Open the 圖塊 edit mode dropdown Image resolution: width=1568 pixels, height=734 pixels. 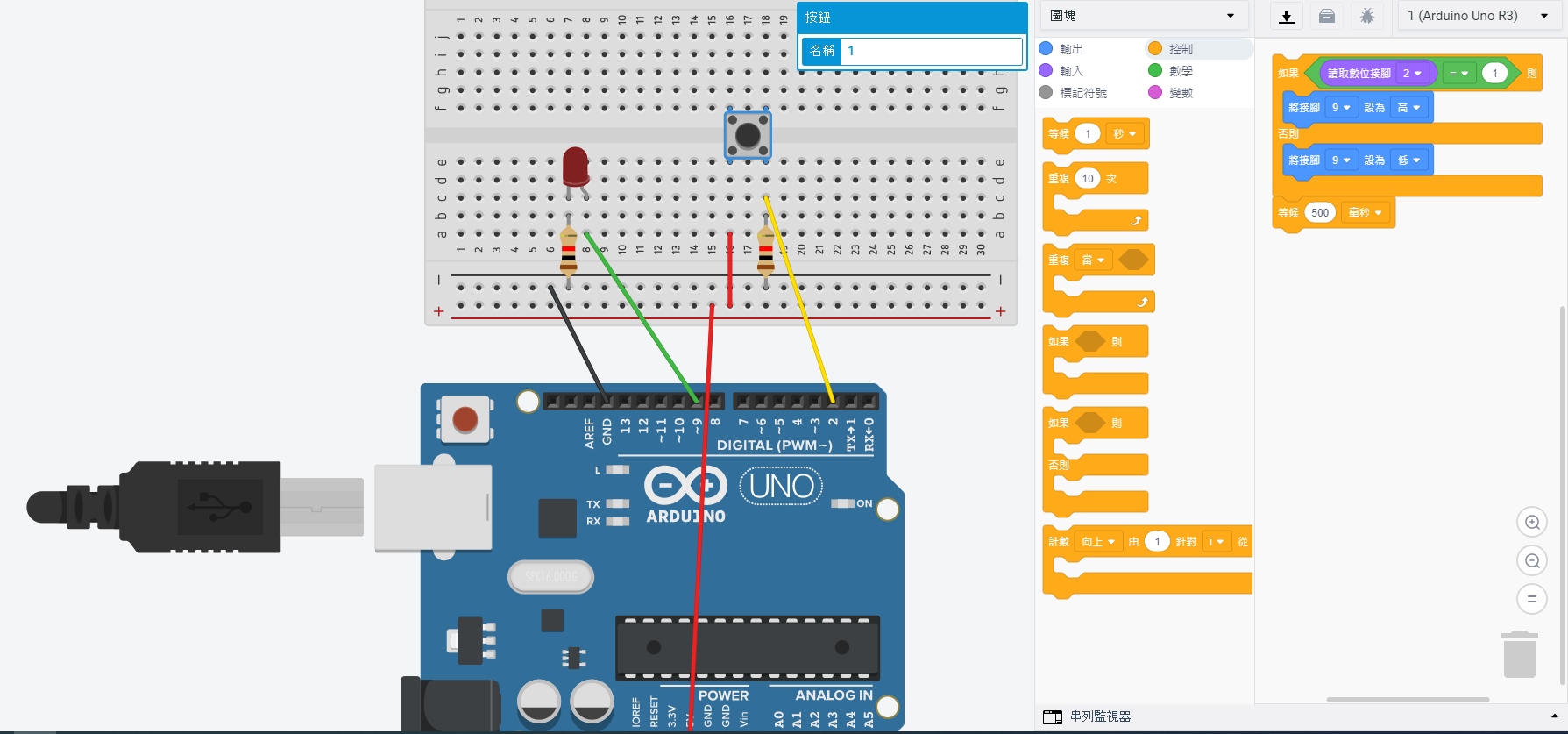click(x=1143, y=16)
